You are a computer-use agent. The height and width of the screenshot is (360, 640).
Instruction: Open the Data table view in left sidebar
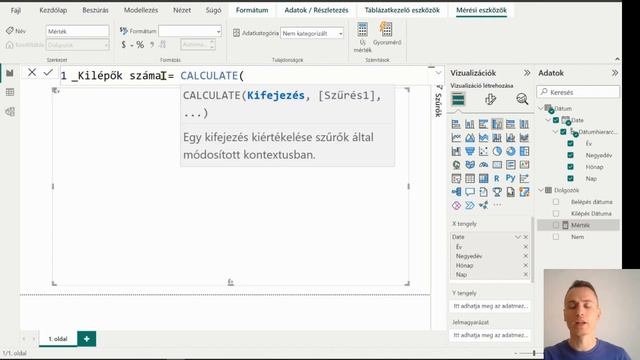pos(10,92)
